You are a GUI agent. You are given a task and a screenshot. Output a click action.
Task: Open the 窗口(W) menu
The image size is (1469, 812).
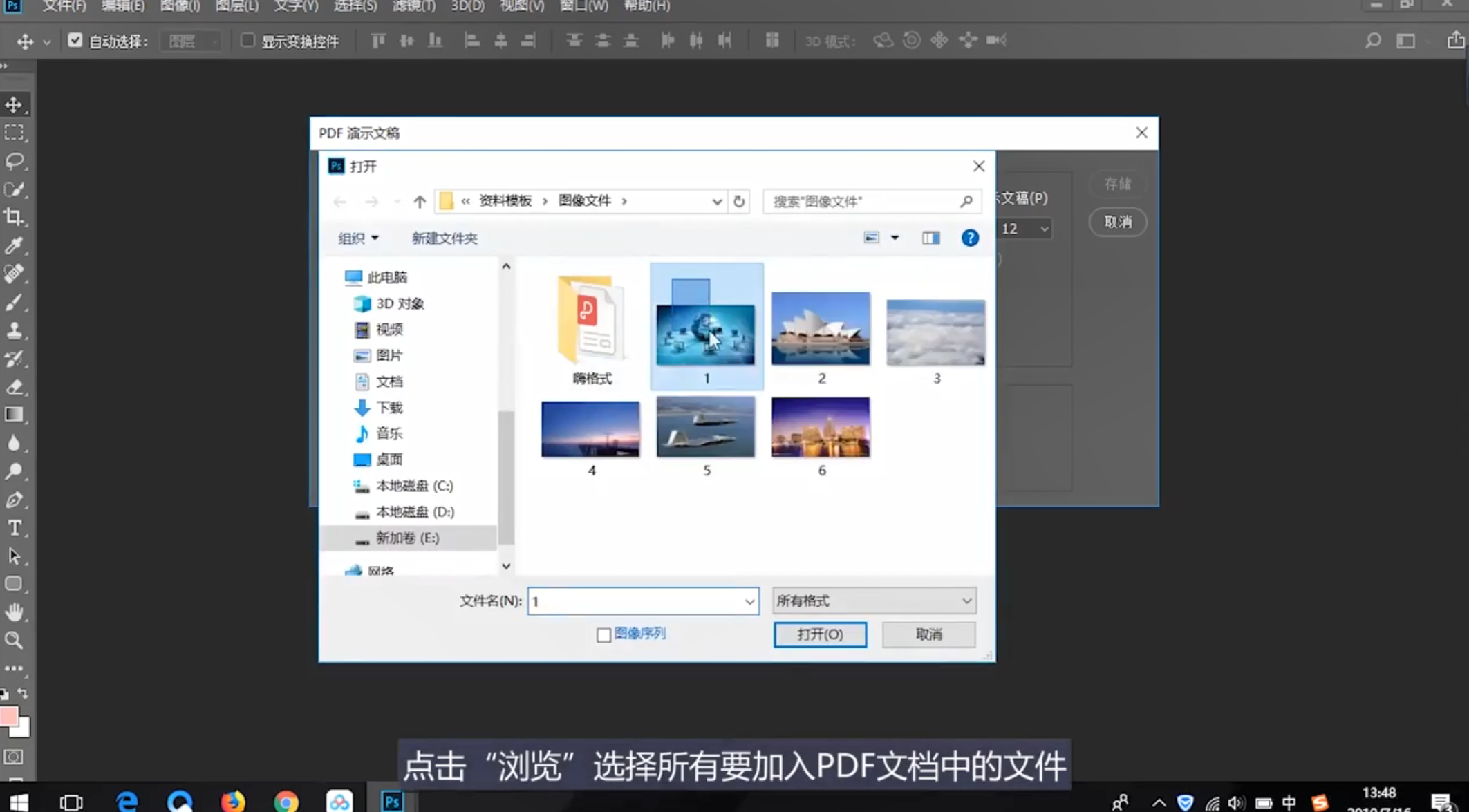(x=584, y=6)
